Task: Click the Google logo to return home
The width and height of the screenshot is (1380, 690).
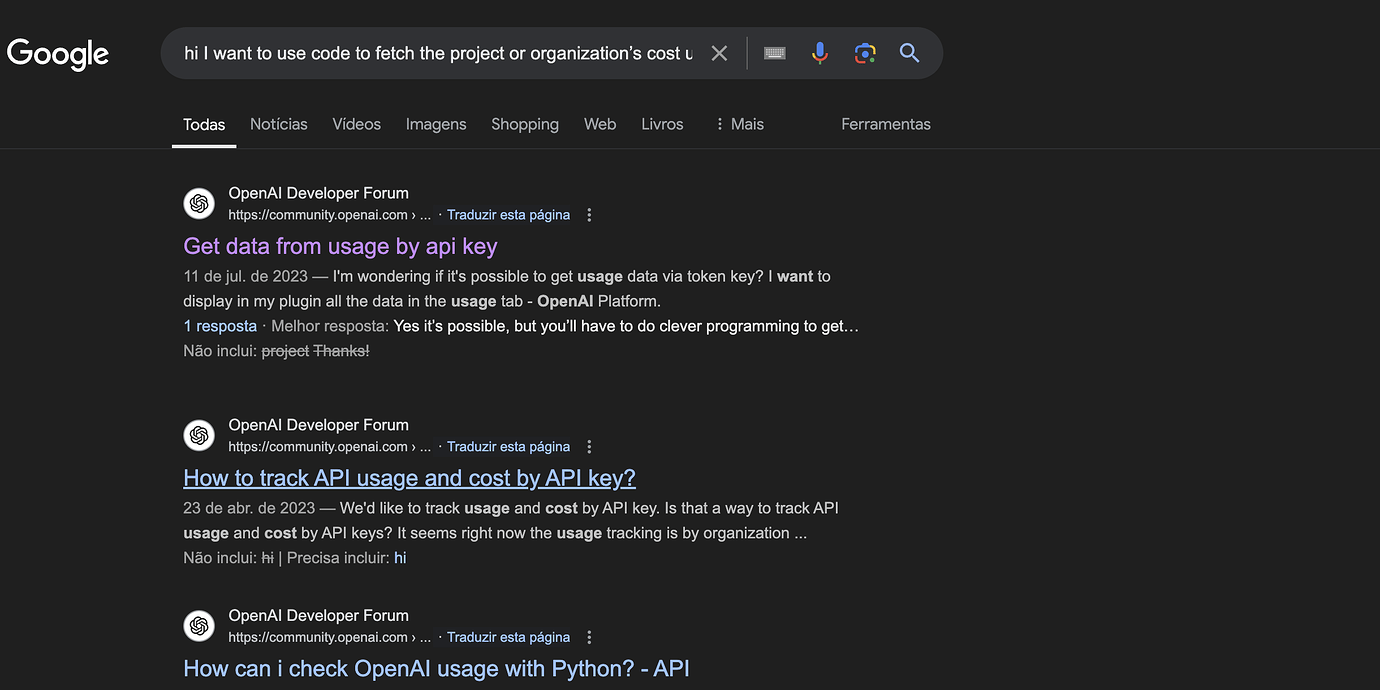Action: (x=57, y=52)
